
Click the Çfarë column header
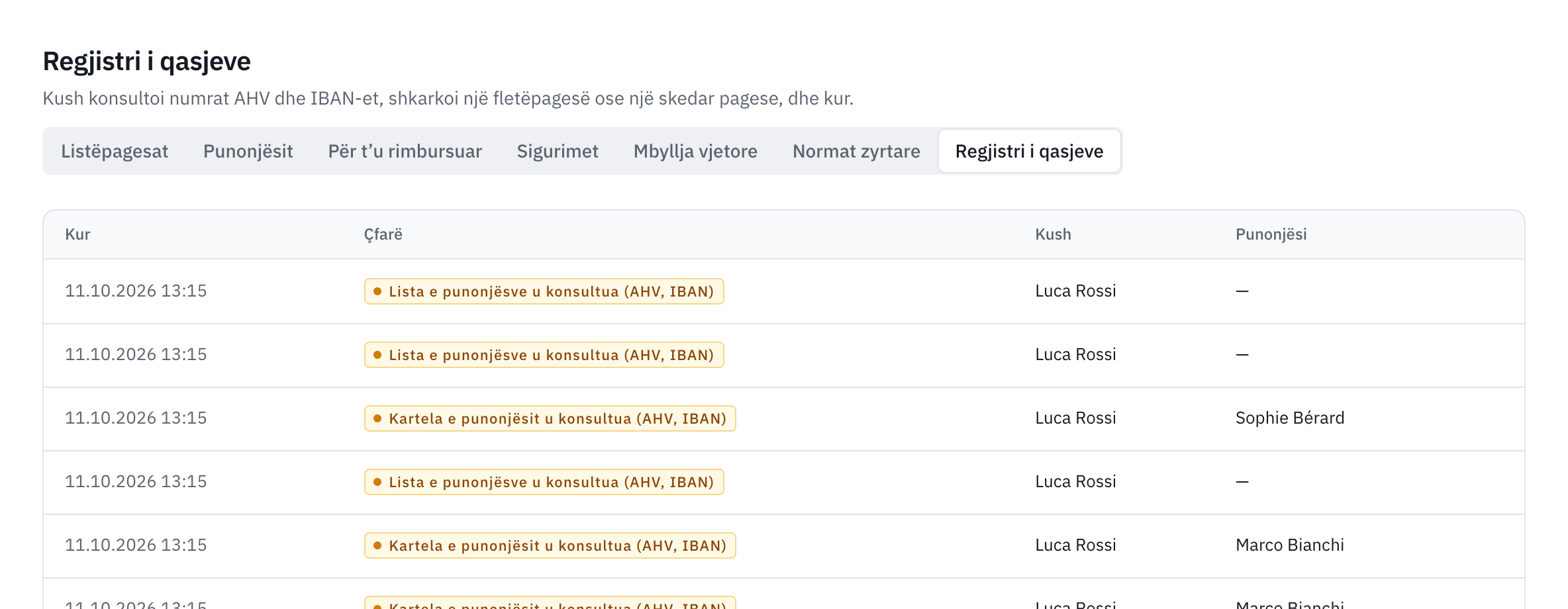383,234
